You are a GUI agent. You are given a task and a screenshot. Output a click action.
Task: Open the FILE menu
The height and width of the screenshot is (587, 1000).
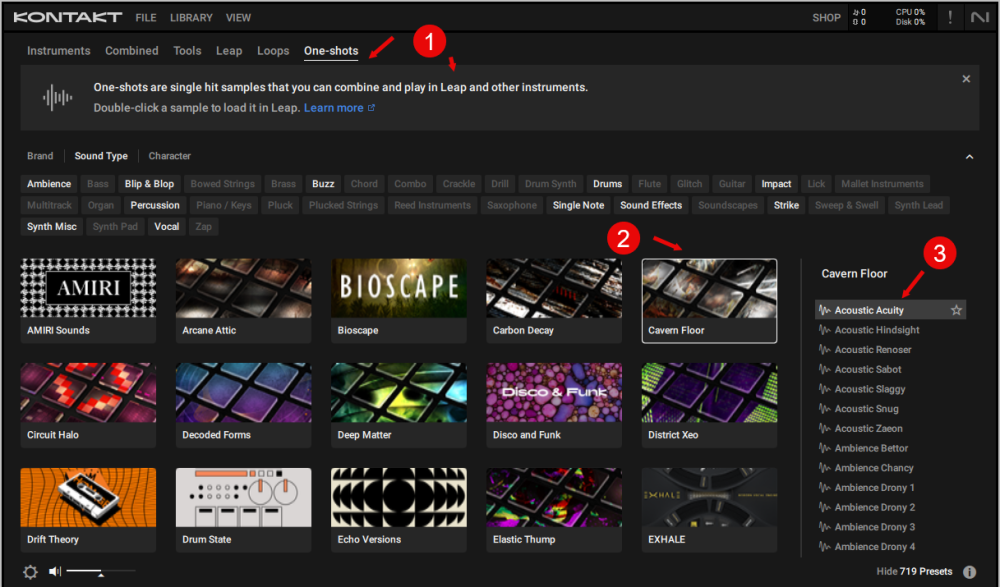coord(145,18)
